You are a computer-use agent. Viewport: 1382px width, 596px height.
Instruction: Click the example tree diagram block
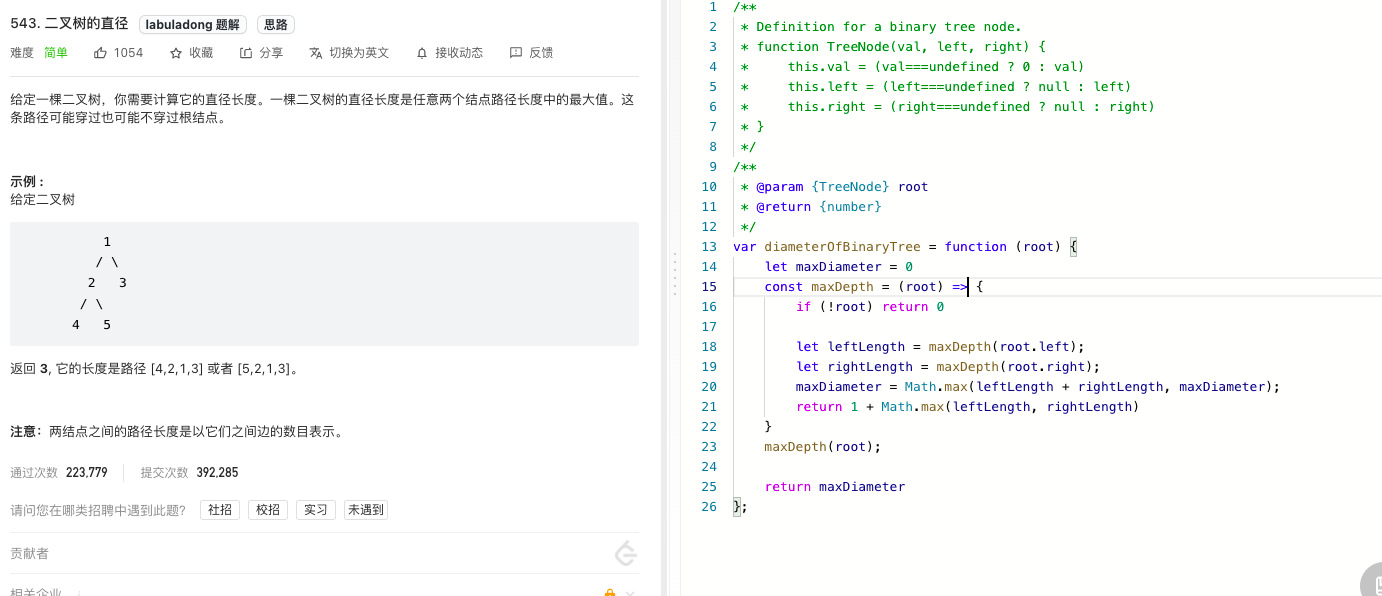324,284
